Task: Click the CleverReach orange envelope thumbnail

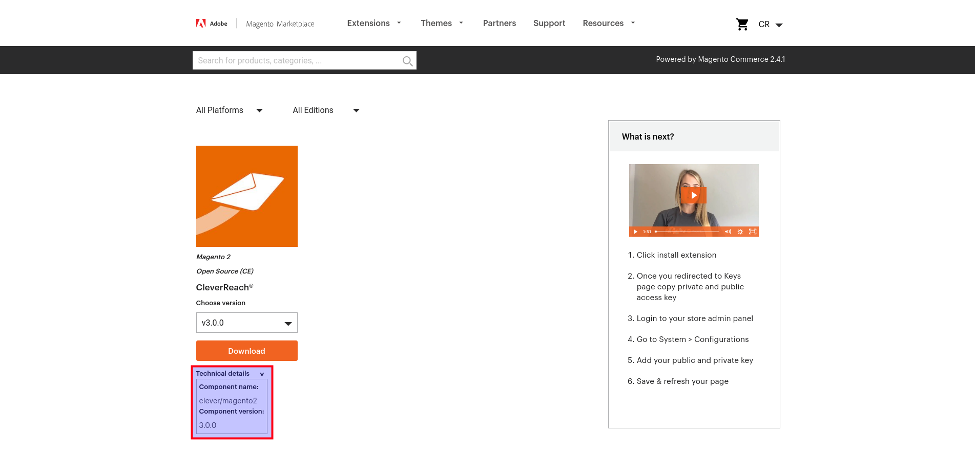Action: (x=247, y=196)
